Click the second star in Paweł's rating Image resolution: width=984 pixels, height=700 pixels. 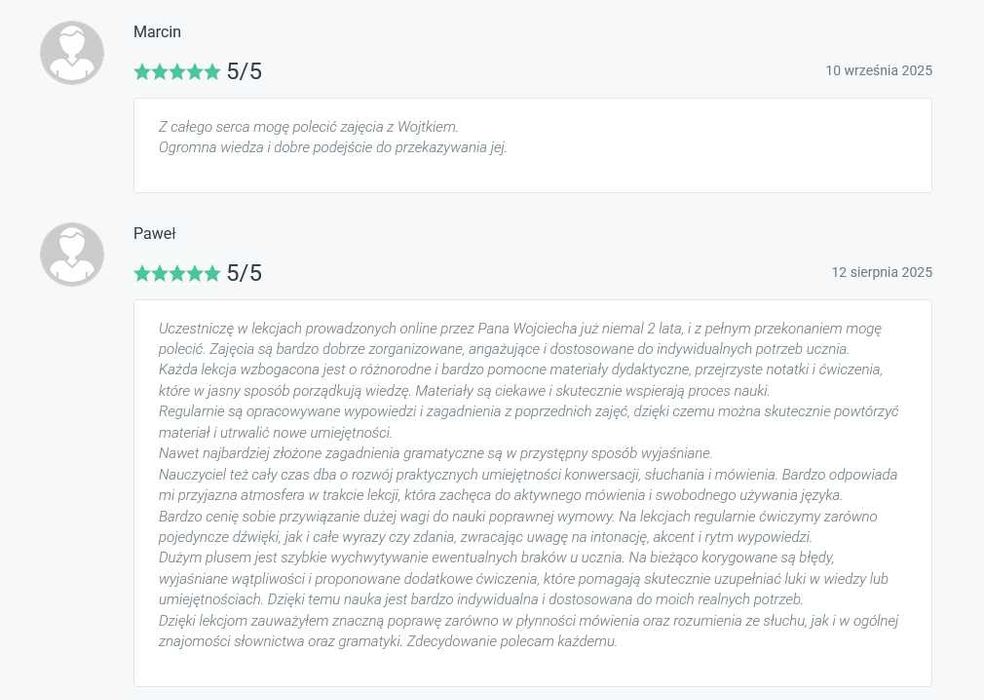[x=160, y=274]
